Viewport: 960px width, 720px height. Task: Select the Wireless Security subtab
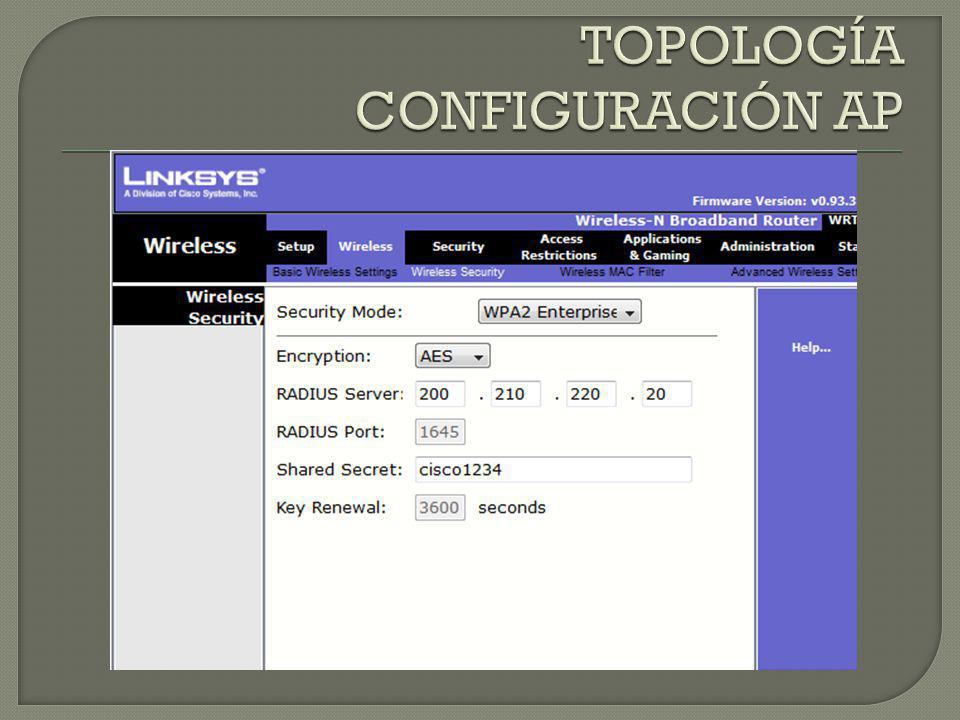pos(458,272)
